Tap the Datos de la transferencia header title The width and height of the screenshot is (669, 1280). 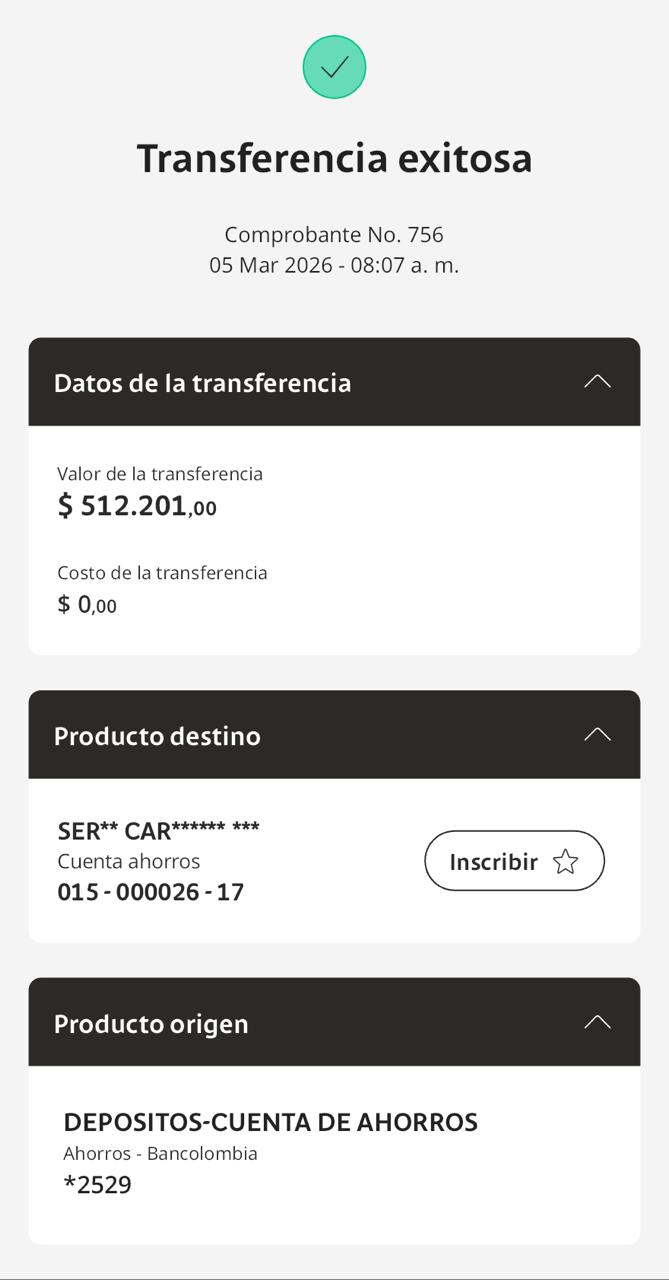202,383
